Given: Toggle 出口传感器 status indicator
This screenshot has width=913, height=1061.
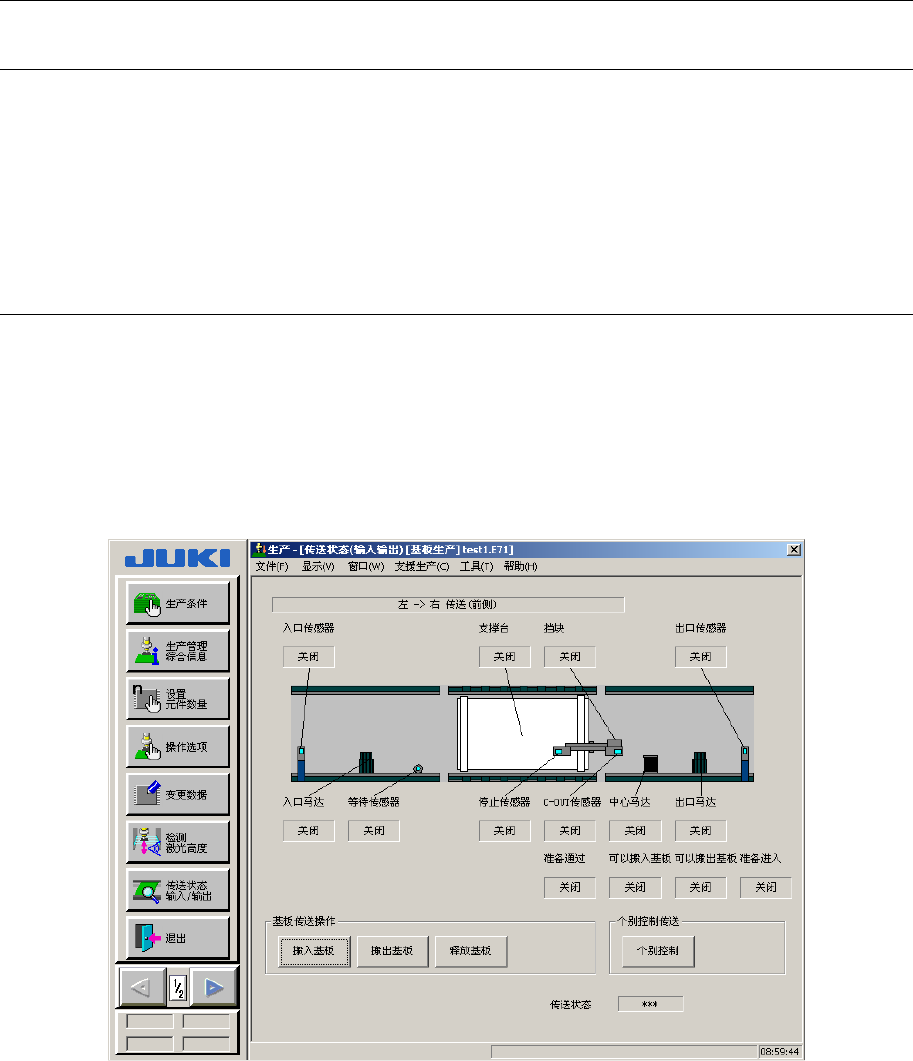Looking at the screenshot, I should [x=700, y=657].
